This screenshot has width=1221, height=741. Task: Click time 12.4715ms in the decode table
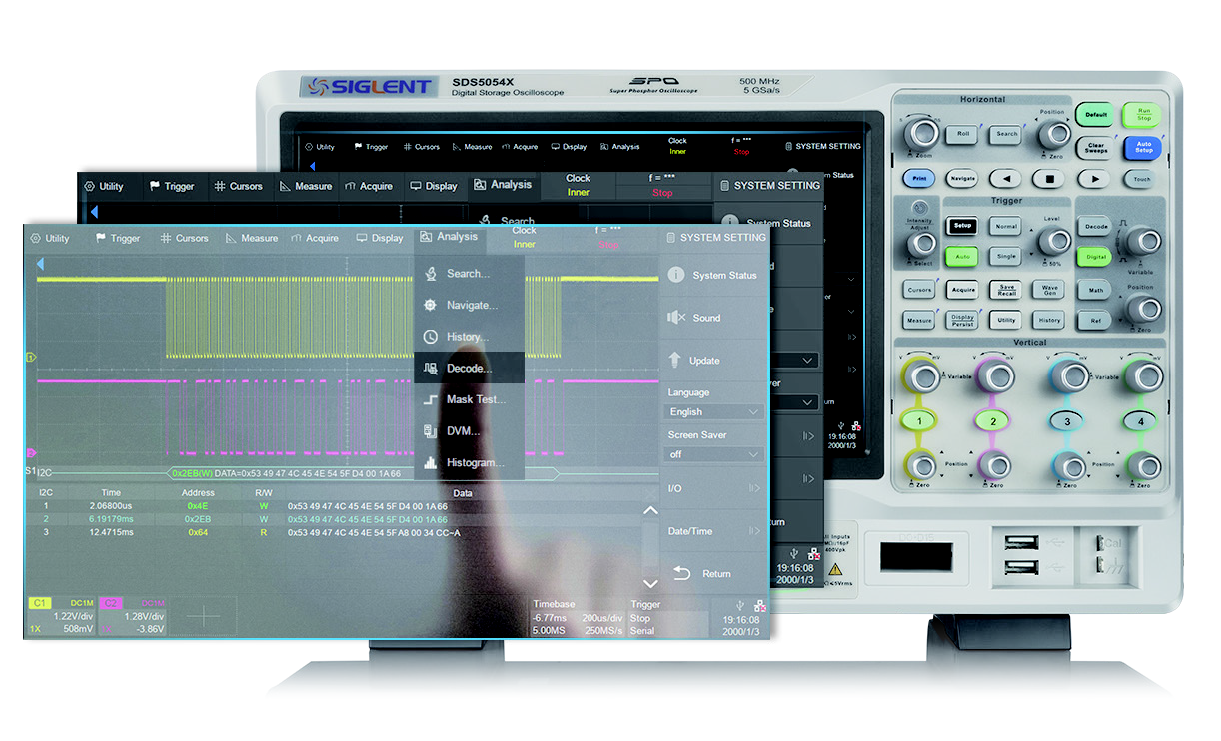click(111, 532)
